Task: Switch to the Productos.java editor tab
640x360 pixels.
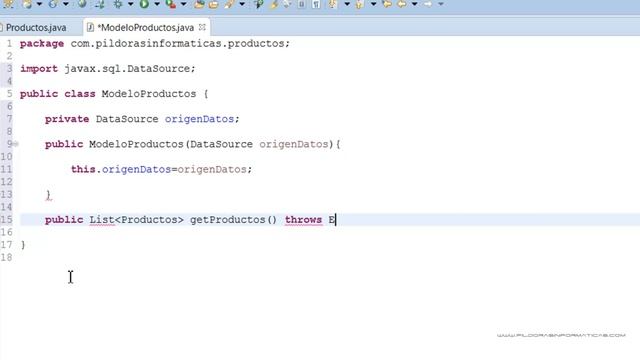Action: click(36, 28)
